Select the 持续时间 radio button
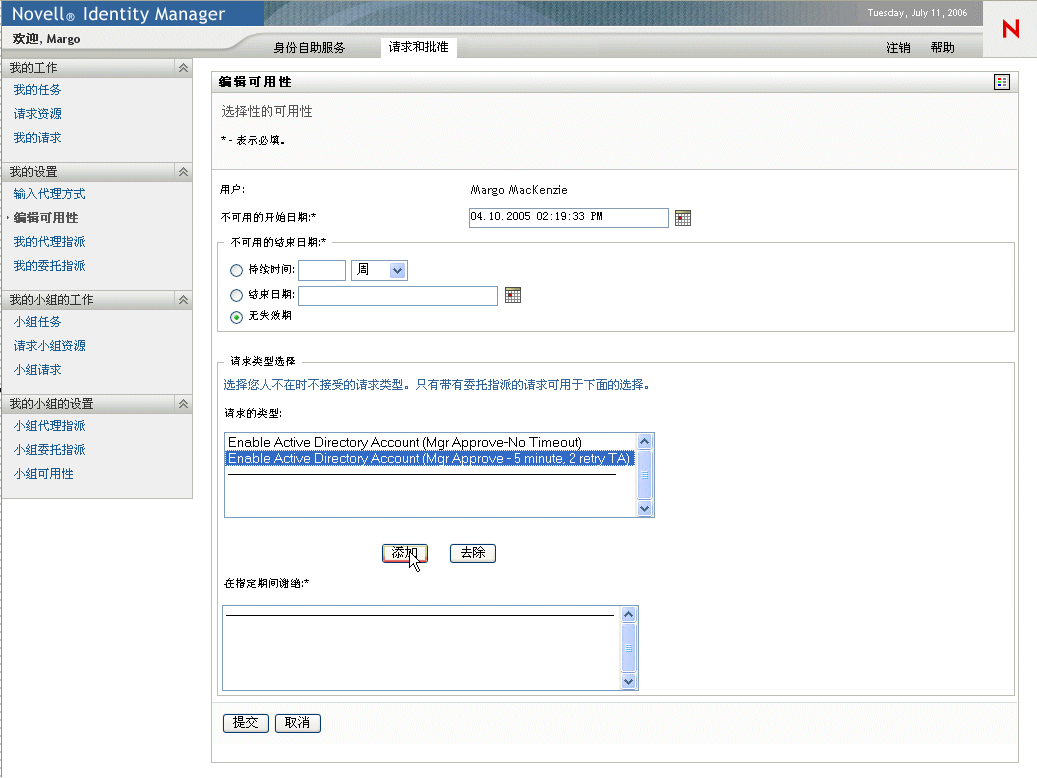 click(236, 271)
